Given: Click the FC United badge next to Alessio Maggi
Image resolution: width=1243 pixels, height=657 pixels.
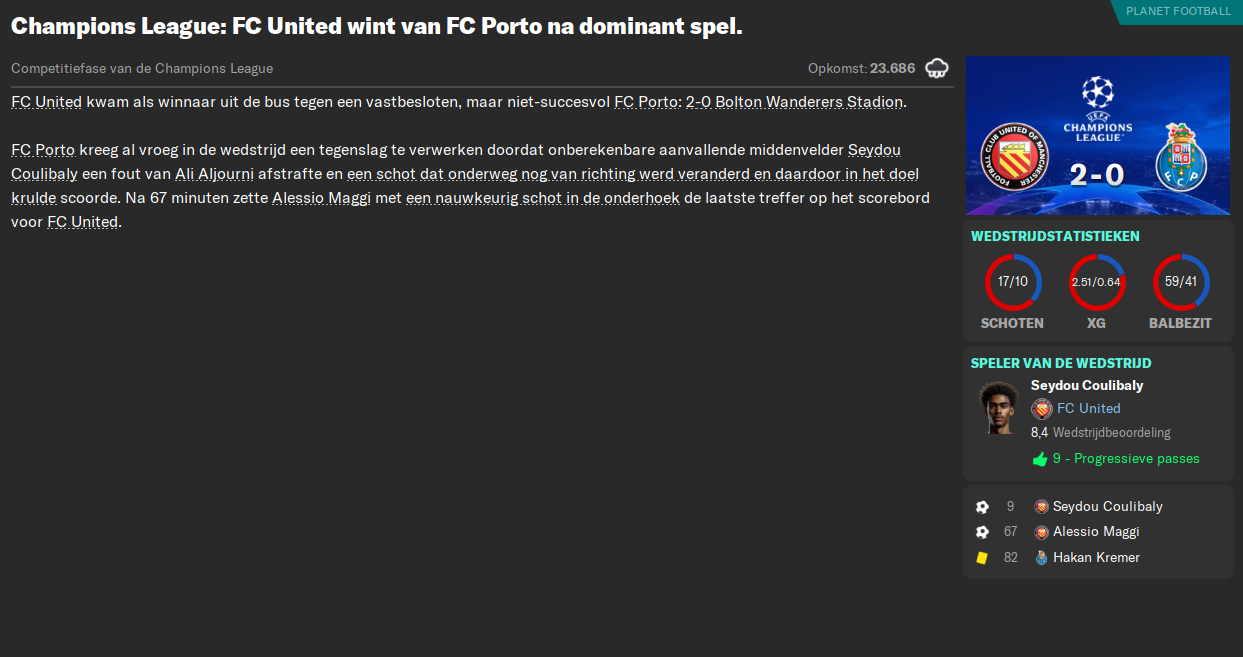Looking at the screenshot, I should (1042, 532).
